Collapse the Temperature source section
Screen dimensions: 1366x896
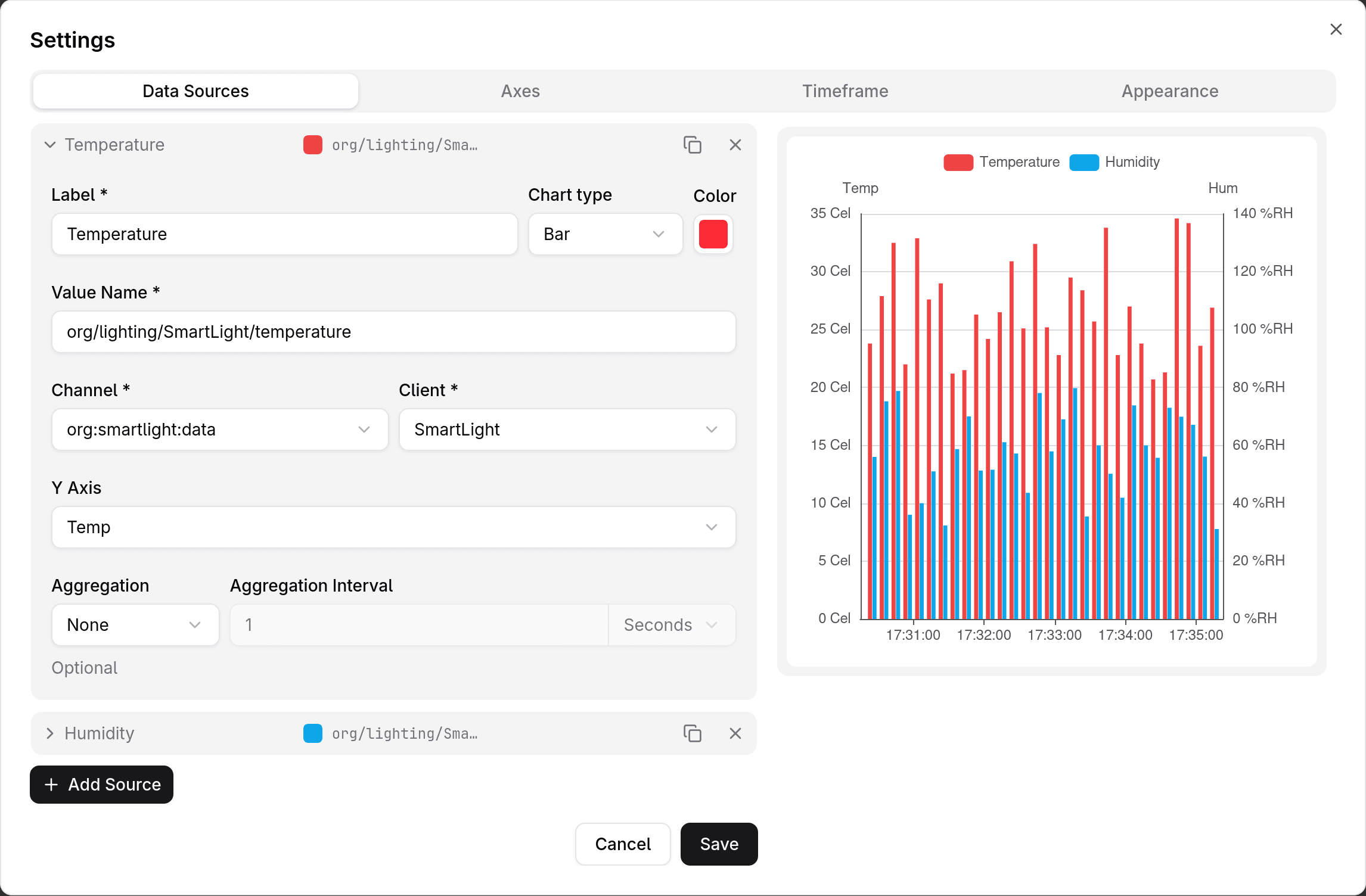(50, 145)
